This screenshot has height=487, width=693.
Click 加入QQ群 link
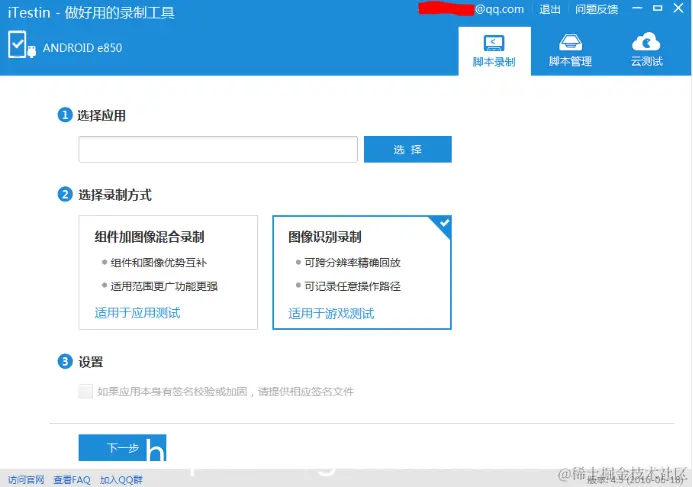(x=121, y=479)
